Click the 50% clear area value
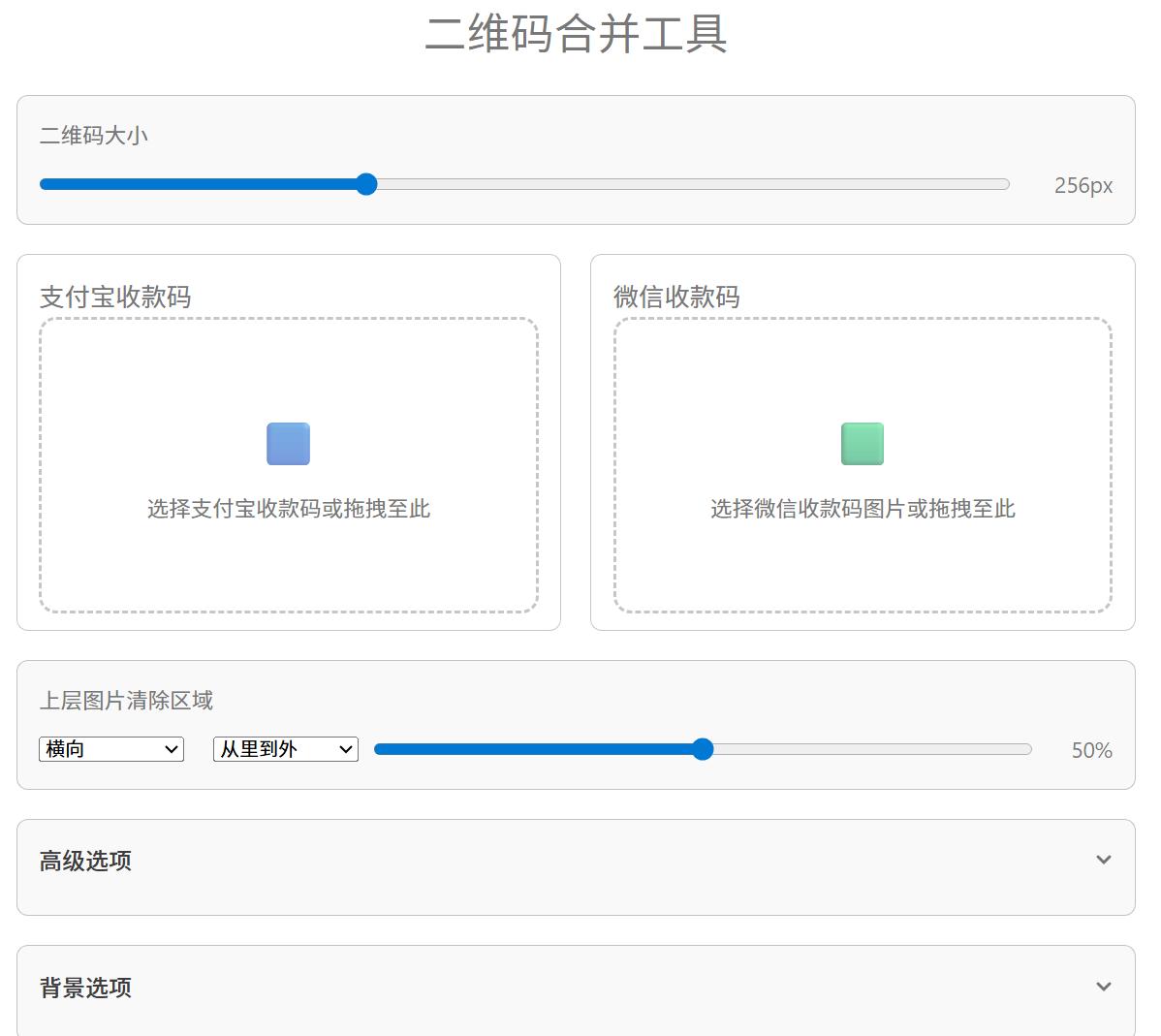Screen dimensions: 1161x1036 [x=1091, y=750]
